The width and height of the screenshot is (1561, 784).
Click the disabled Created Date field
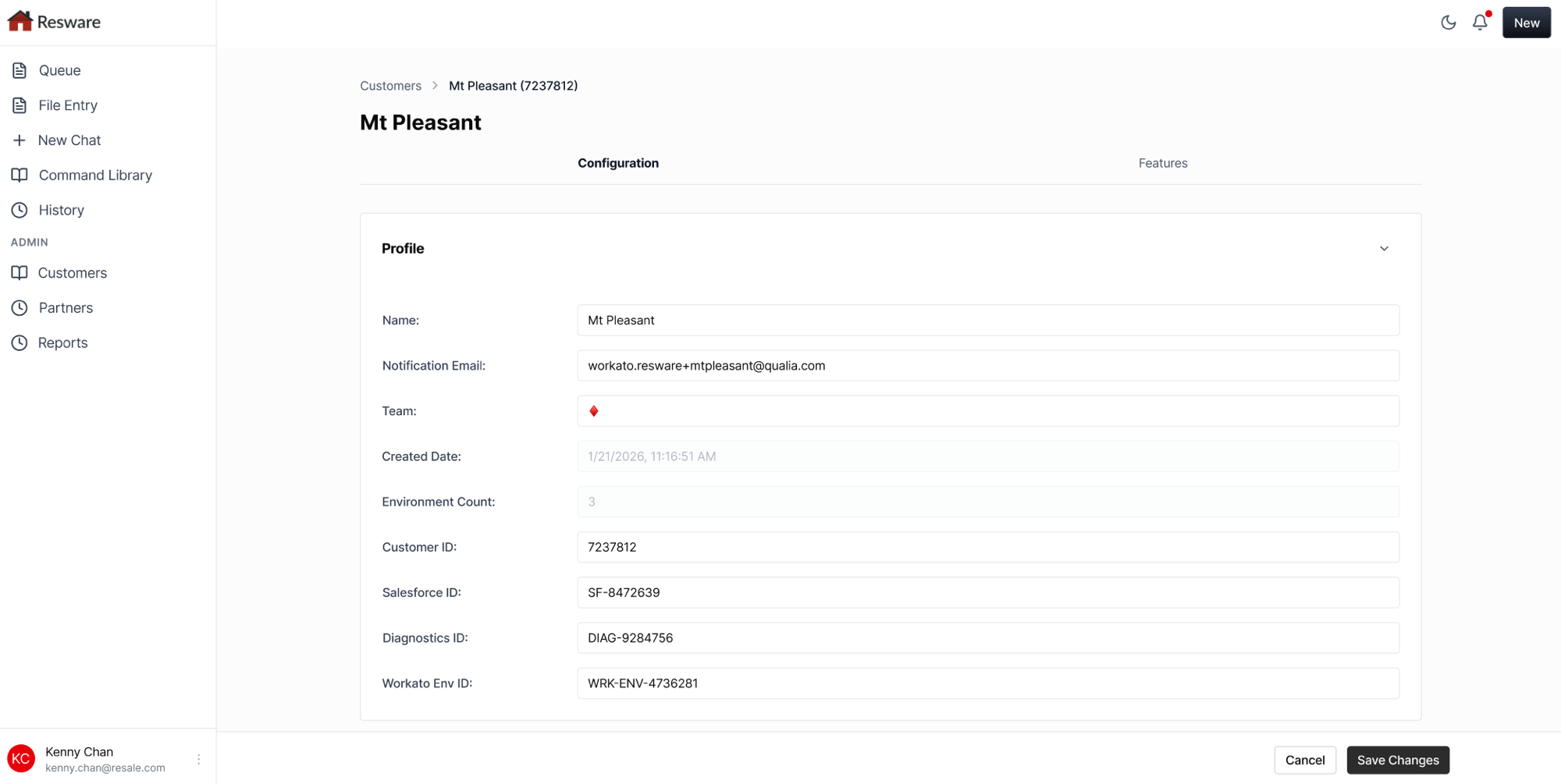988,456
